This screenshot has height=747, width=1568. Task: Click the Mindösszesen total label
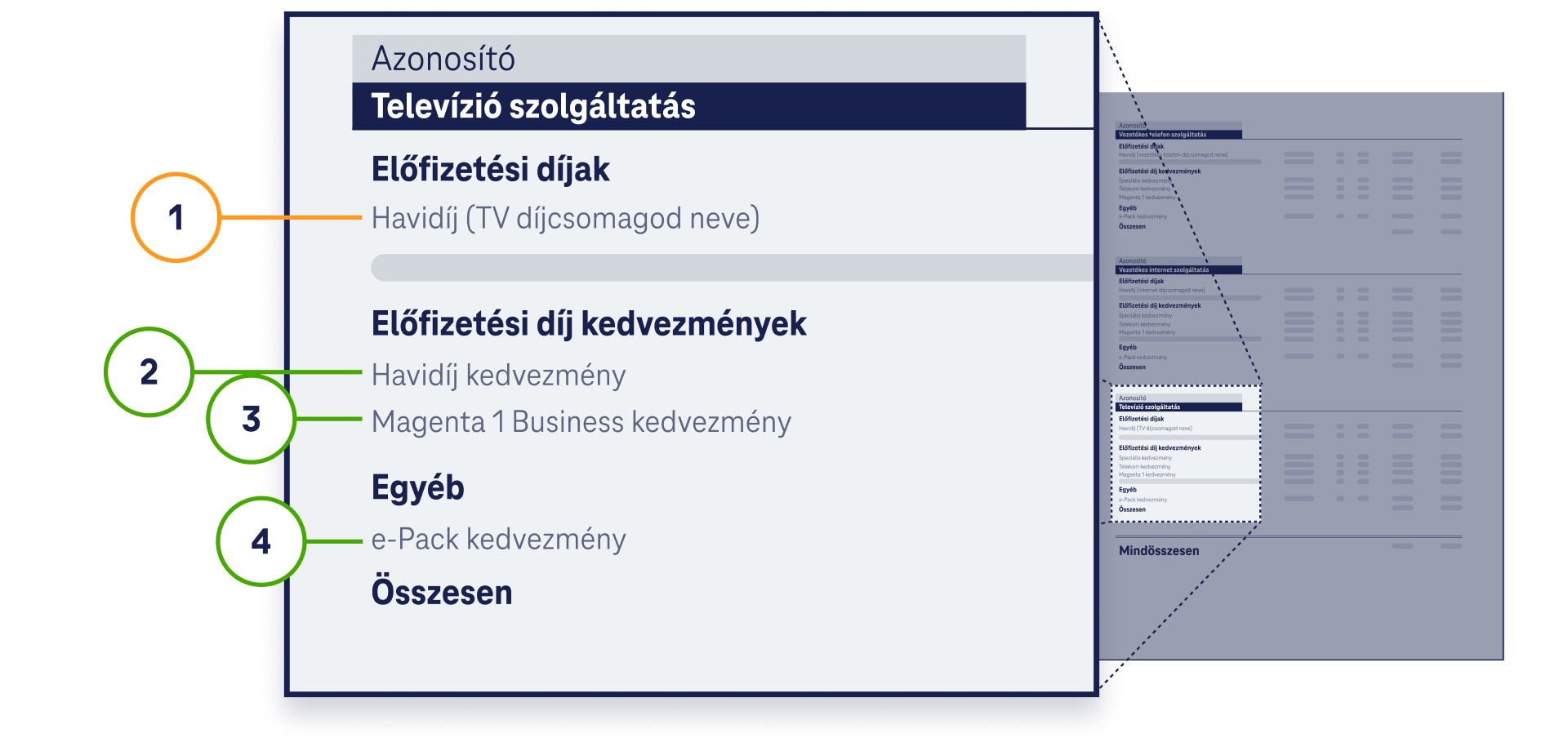1159,551
